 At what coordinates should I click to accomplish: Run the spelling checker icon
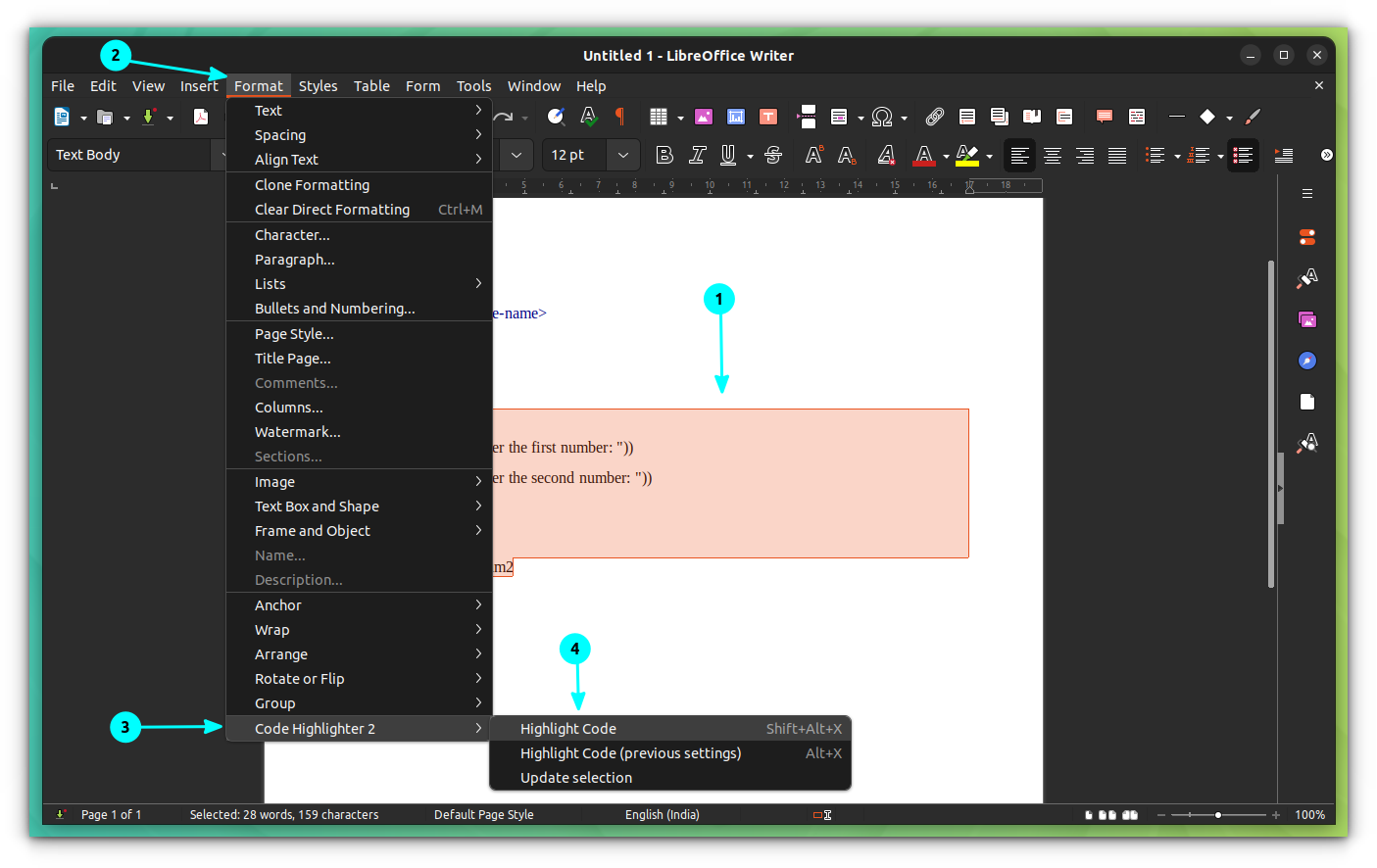coord(588,117)
